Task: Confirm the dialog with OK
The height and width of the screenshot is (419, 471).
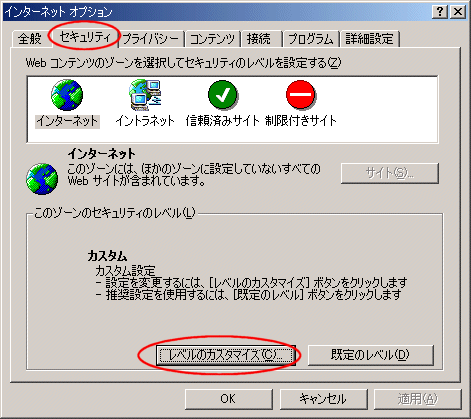Action: tap(229, 399)
